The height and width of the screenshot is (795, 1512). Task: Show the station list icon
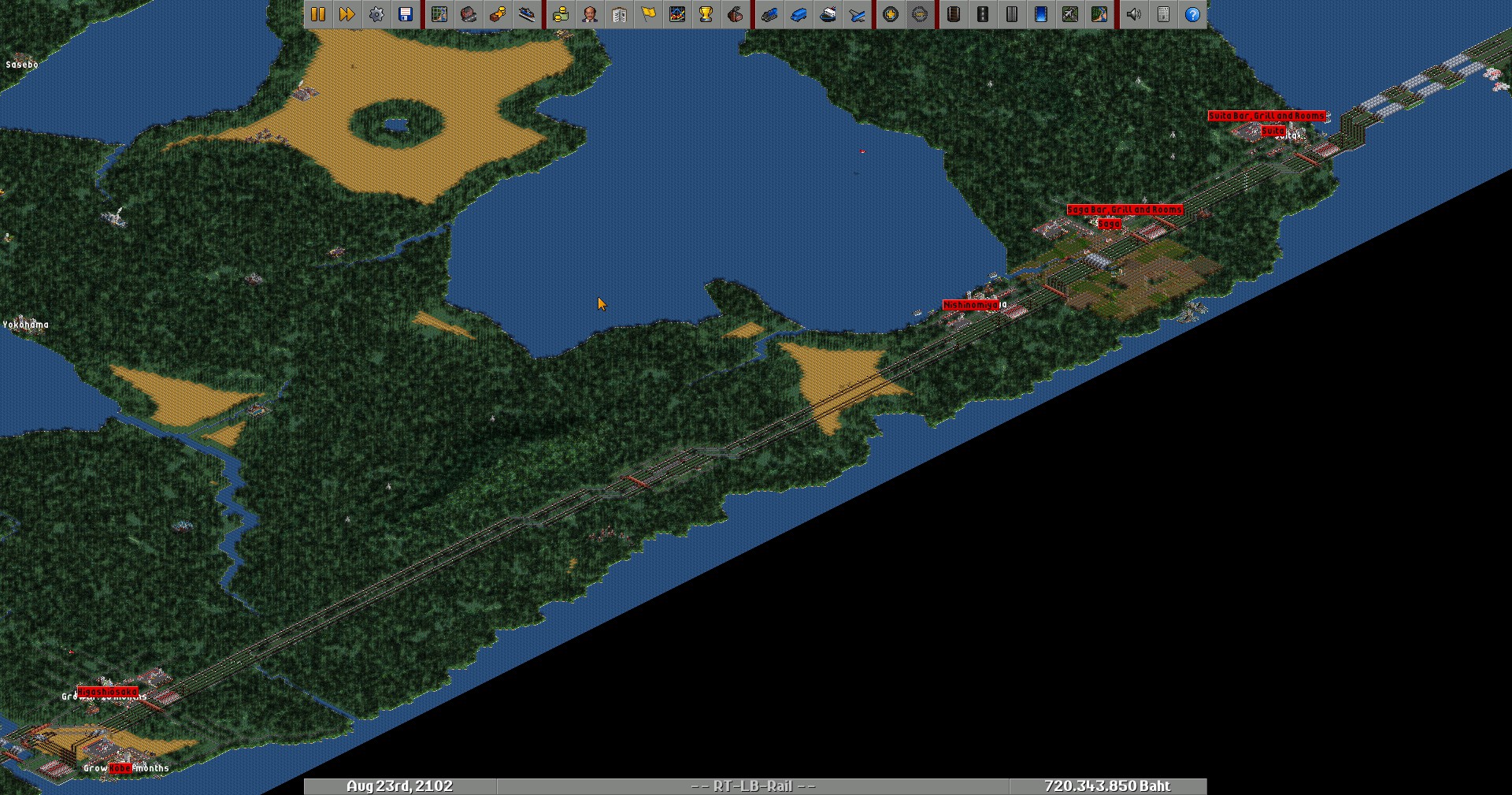pos(527,14)
